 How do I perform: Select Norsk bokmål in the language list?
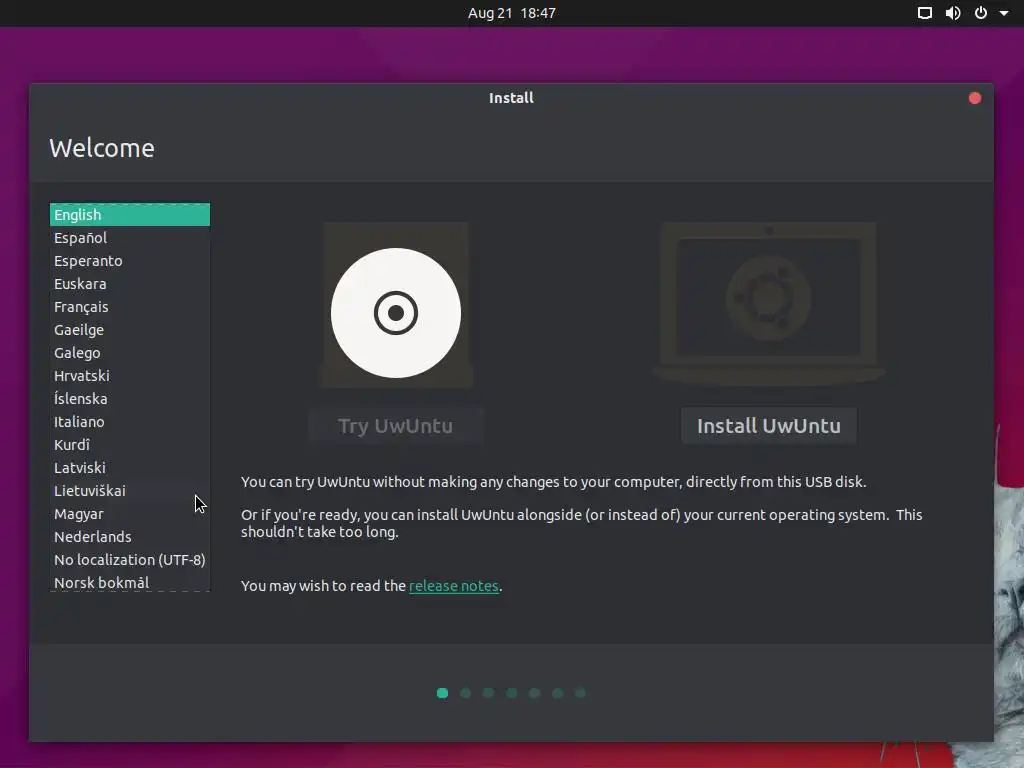(130, 582)
